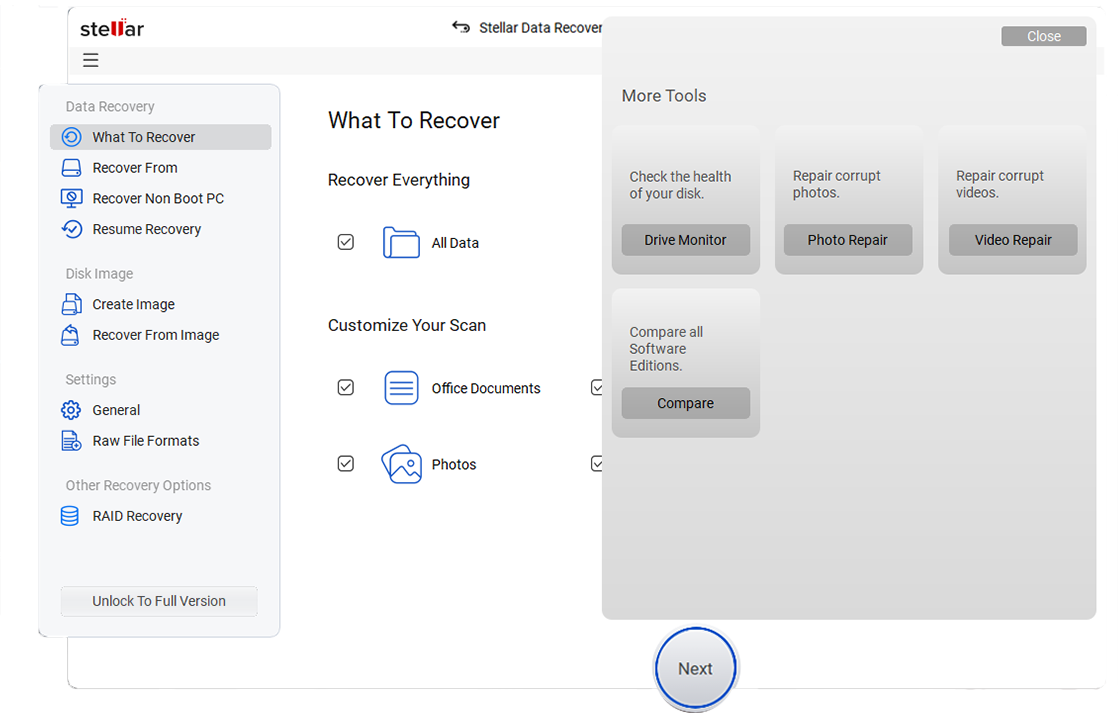Open the Video Repair tool
1118x723 pixels.
pos(1012,240)
